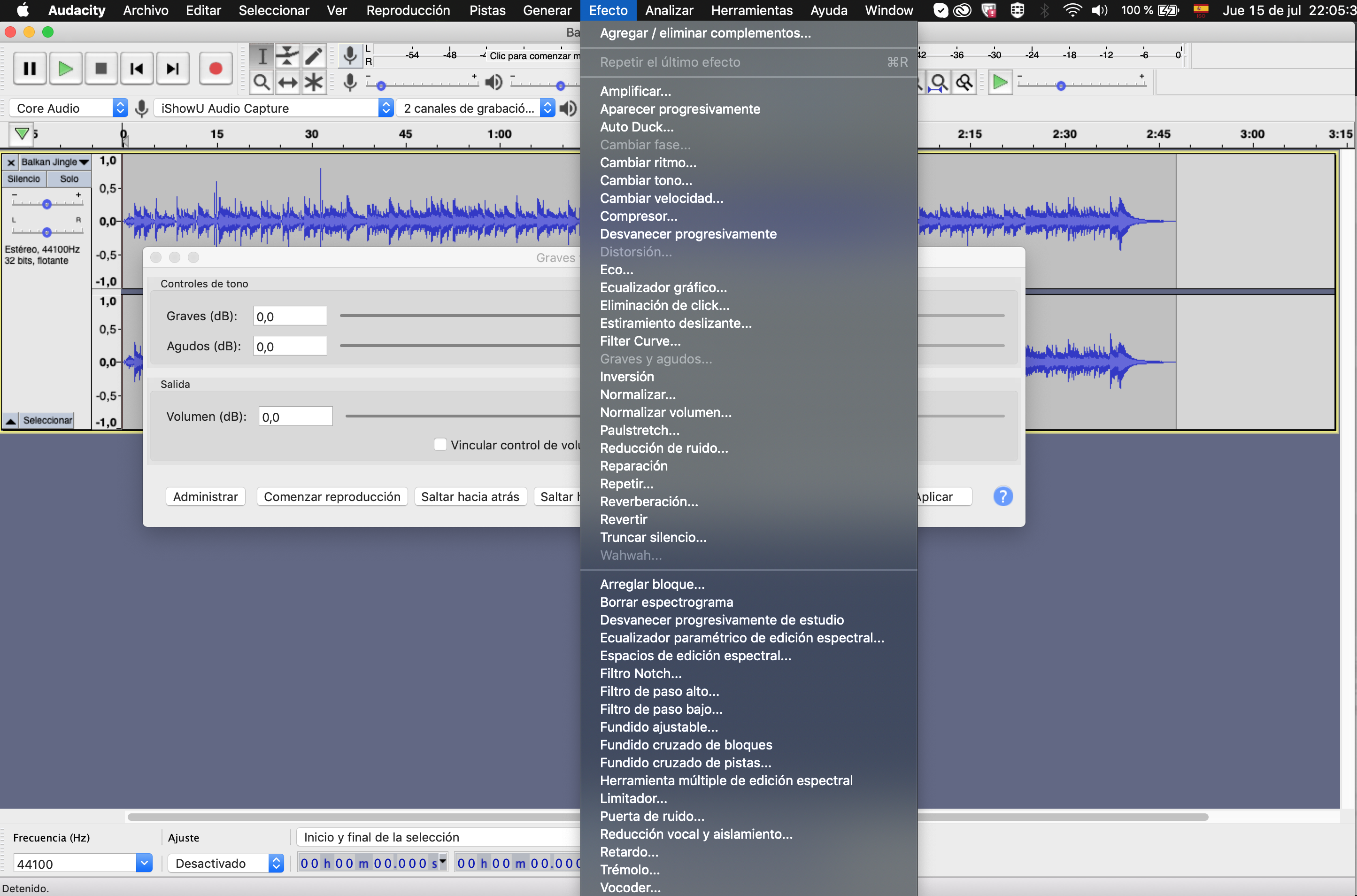Click Comenzar reproducción button

(x=332, y=496)
